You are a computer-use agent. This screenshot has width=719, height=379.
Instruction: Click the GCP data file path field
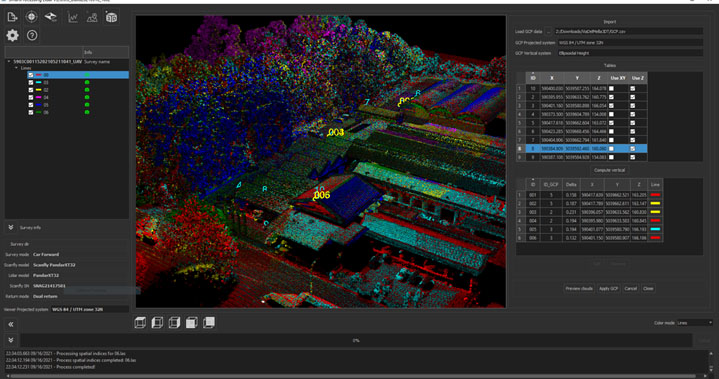pos(628,32)
